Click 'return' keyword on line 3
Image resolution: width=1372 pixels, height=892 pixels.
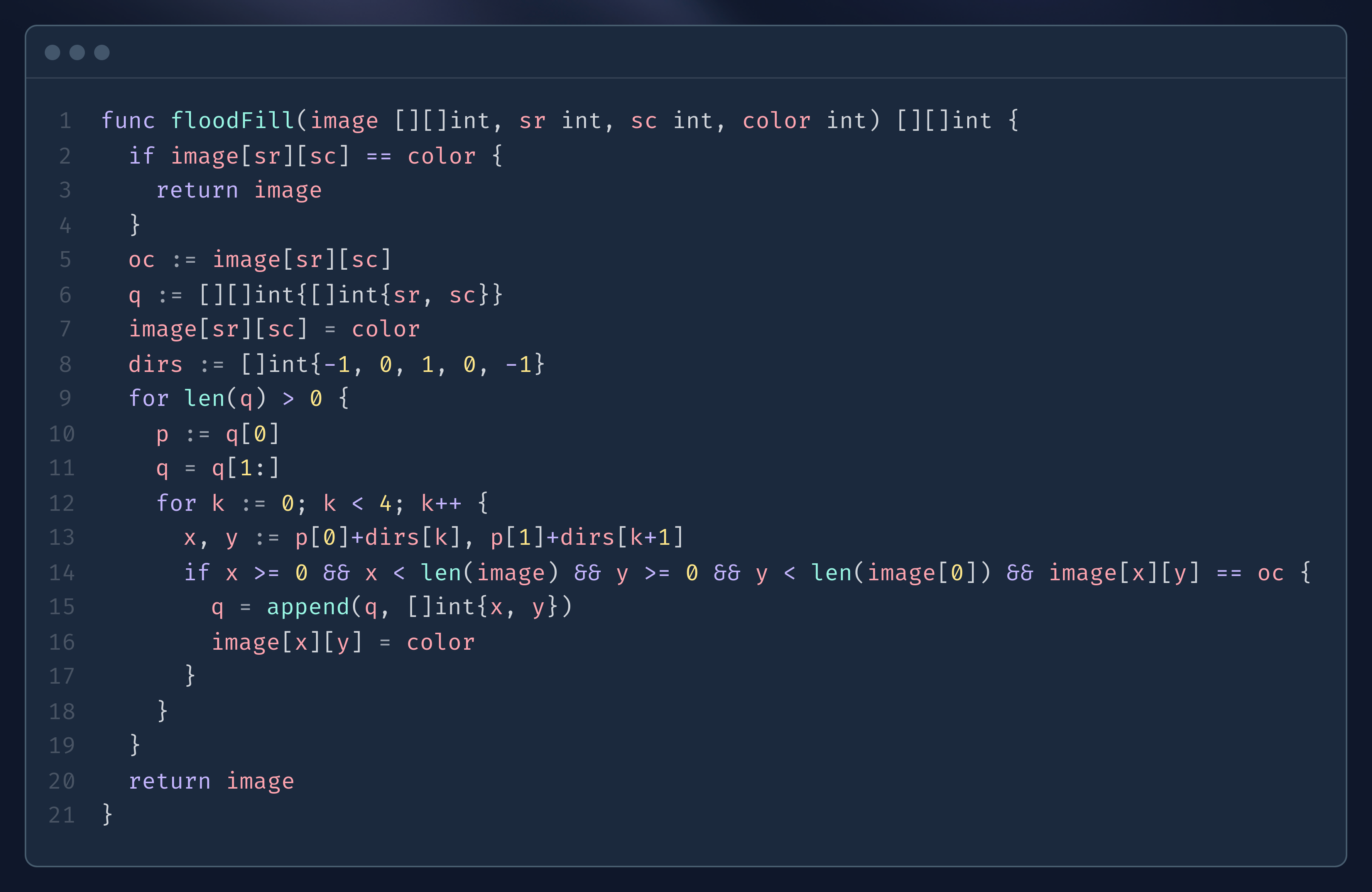(x=197, y=190)
